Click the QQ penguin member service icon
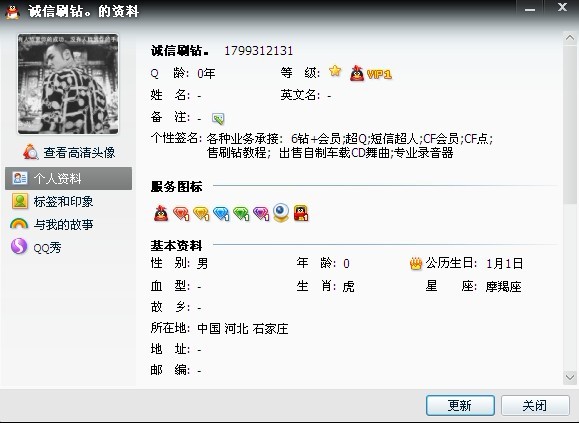Viewport: 579px width, 423px height. [161, 213]
